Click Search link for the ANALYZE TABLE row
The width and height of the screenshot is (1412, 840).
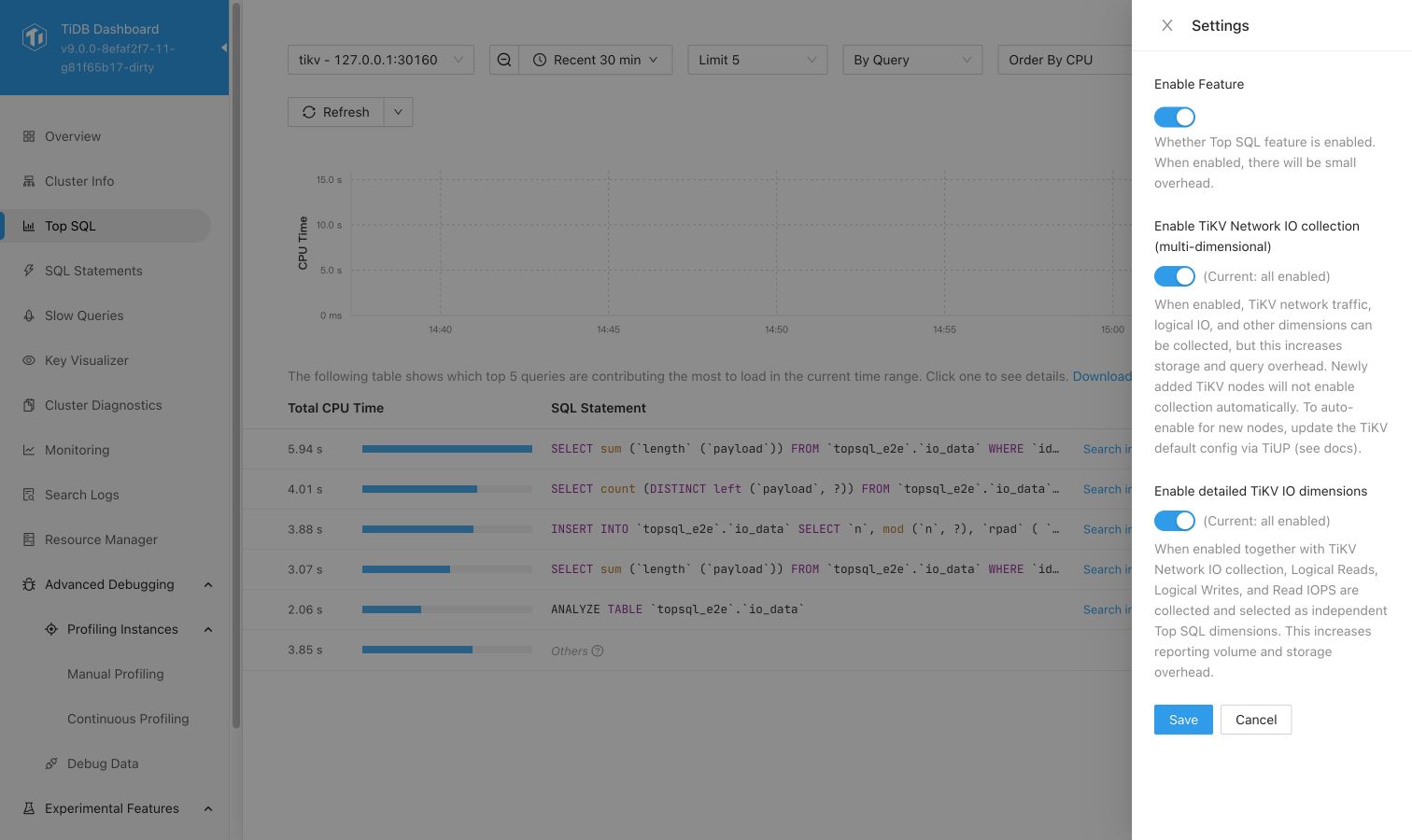pos(1108,609)
